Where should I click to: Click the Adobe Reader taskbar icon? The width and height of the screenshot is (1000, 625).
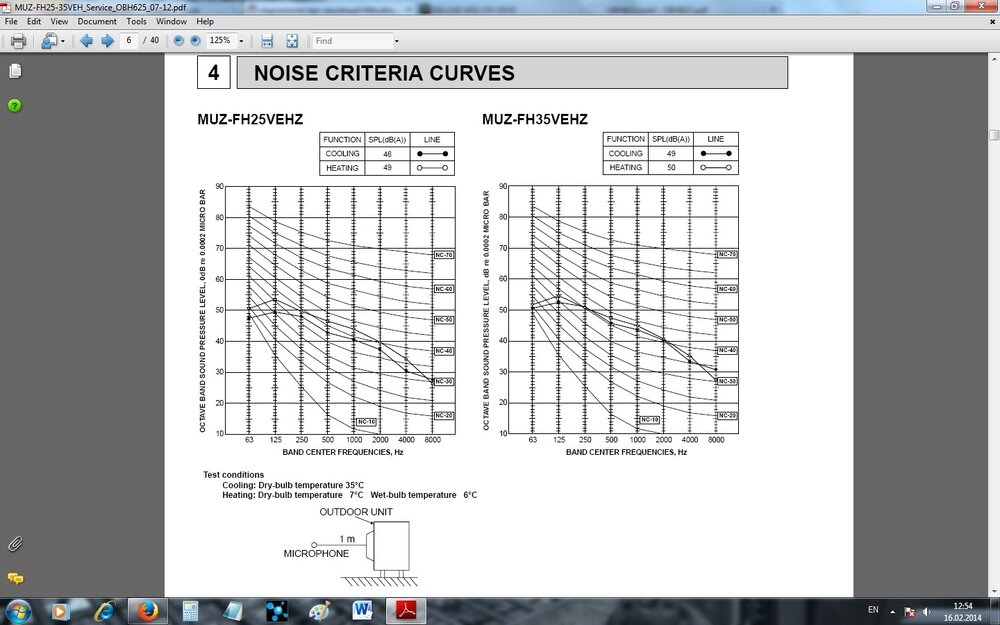point(407,612)
